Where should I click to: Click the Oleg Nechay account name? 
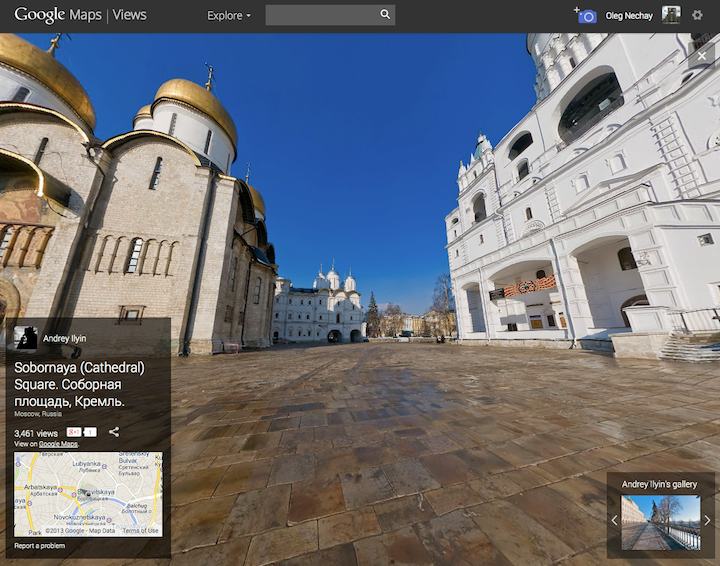(x=629, y=16)
